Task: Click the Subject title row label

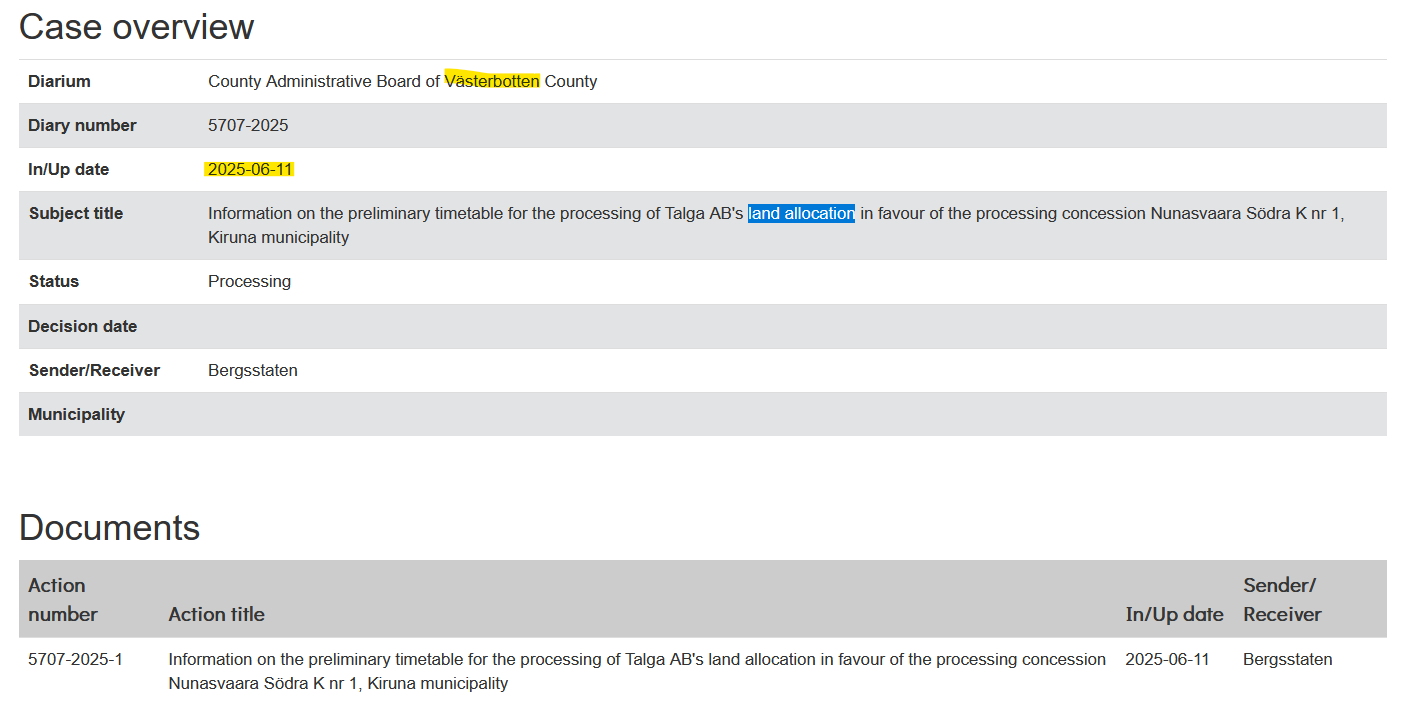Action: (76, 213)
